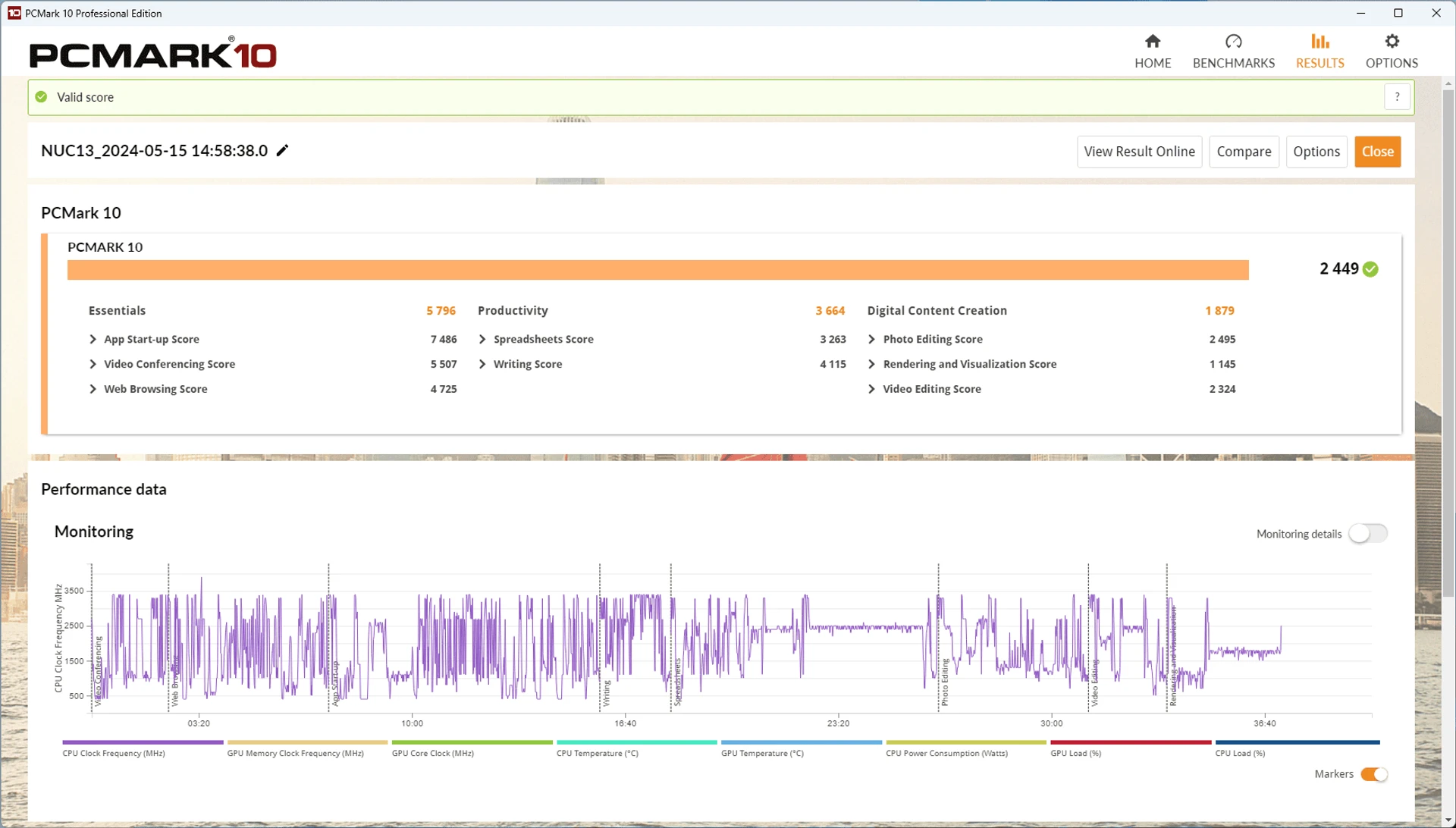Select GPU Memory Clock Frequency legend
This screenshot has height=828, width=1456.
307,748
